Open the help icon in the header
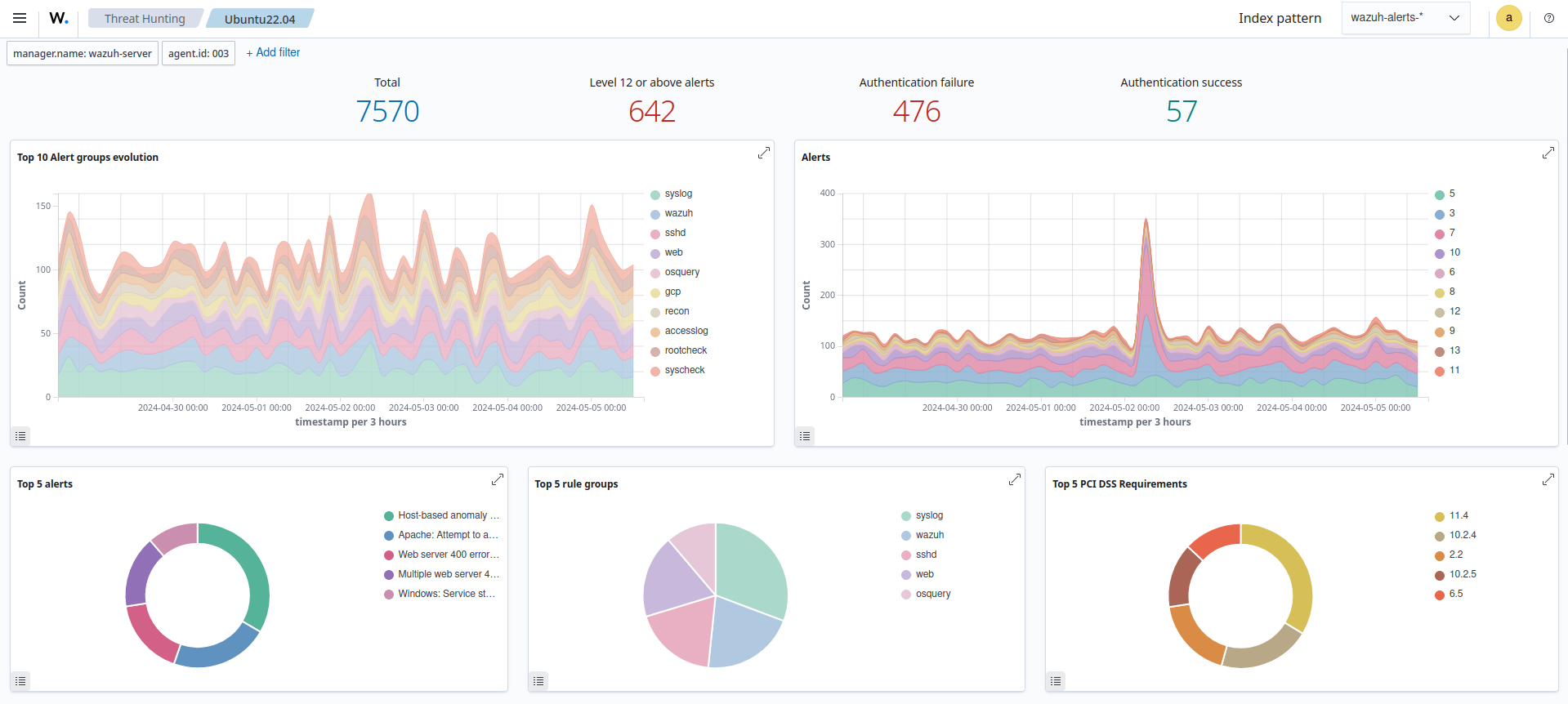 coord(1548,18)
